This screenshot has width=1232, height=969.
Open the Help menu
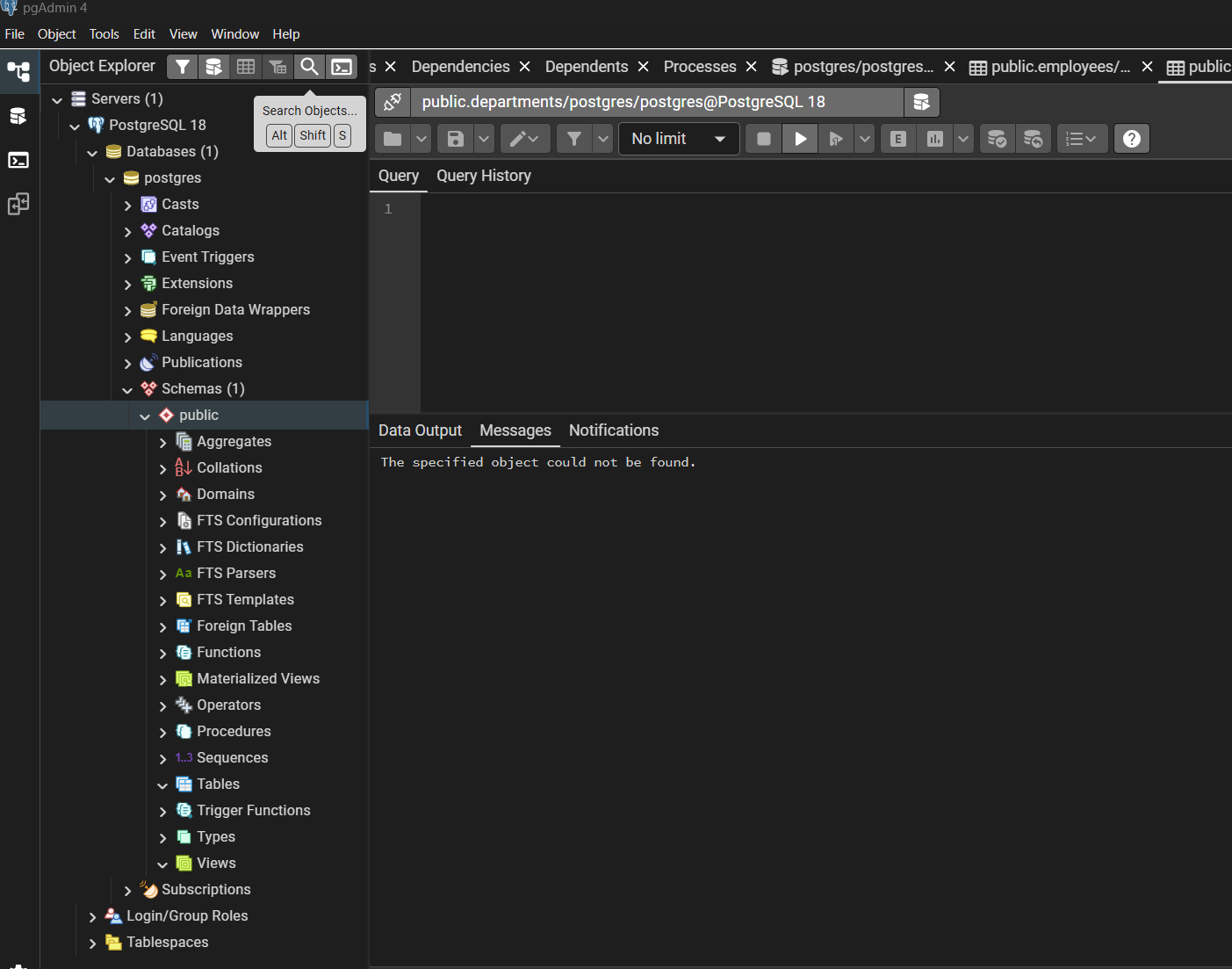tap(286, 34)
